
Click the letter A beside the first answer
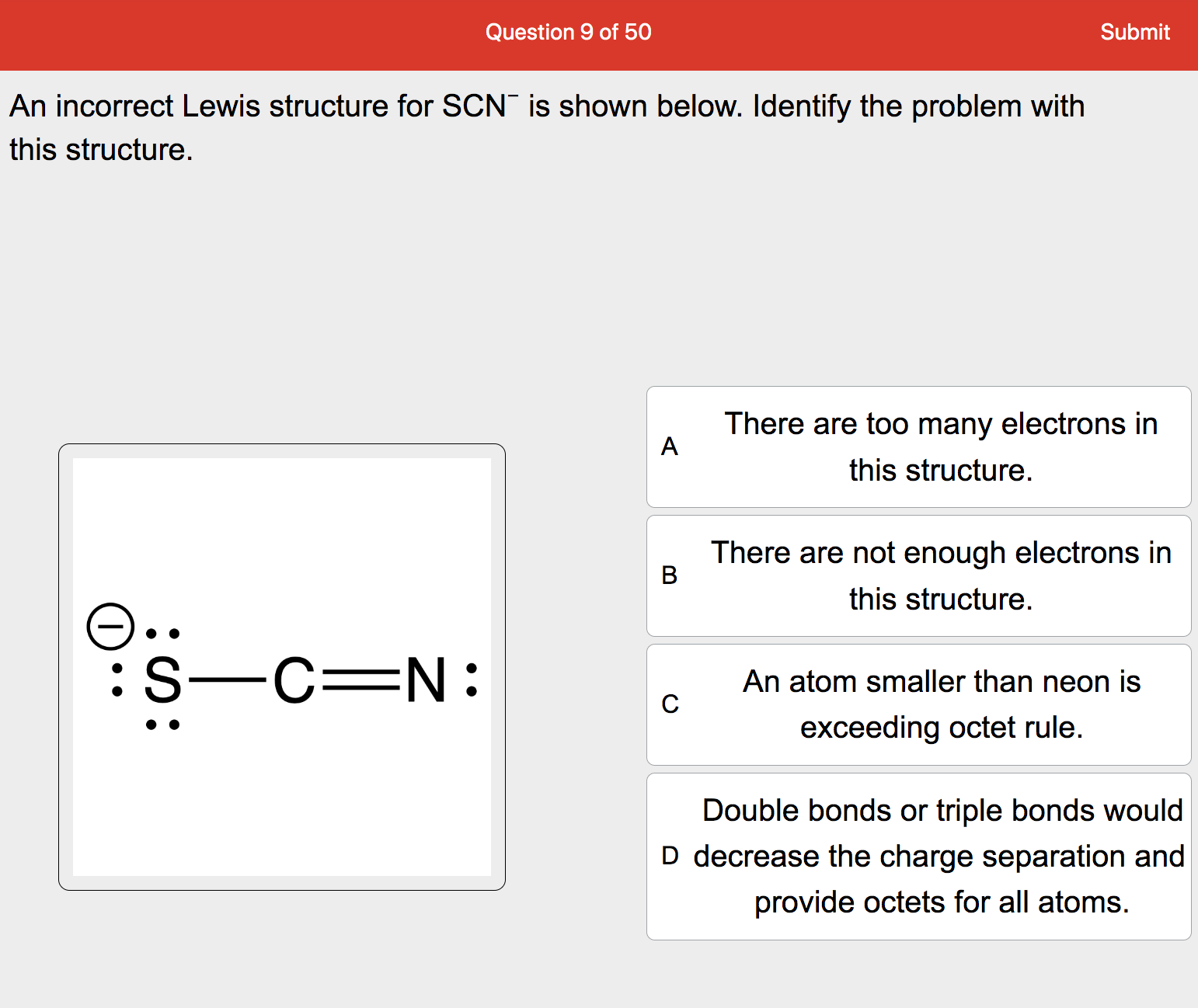pyautogui.click(x=670, y=447)
